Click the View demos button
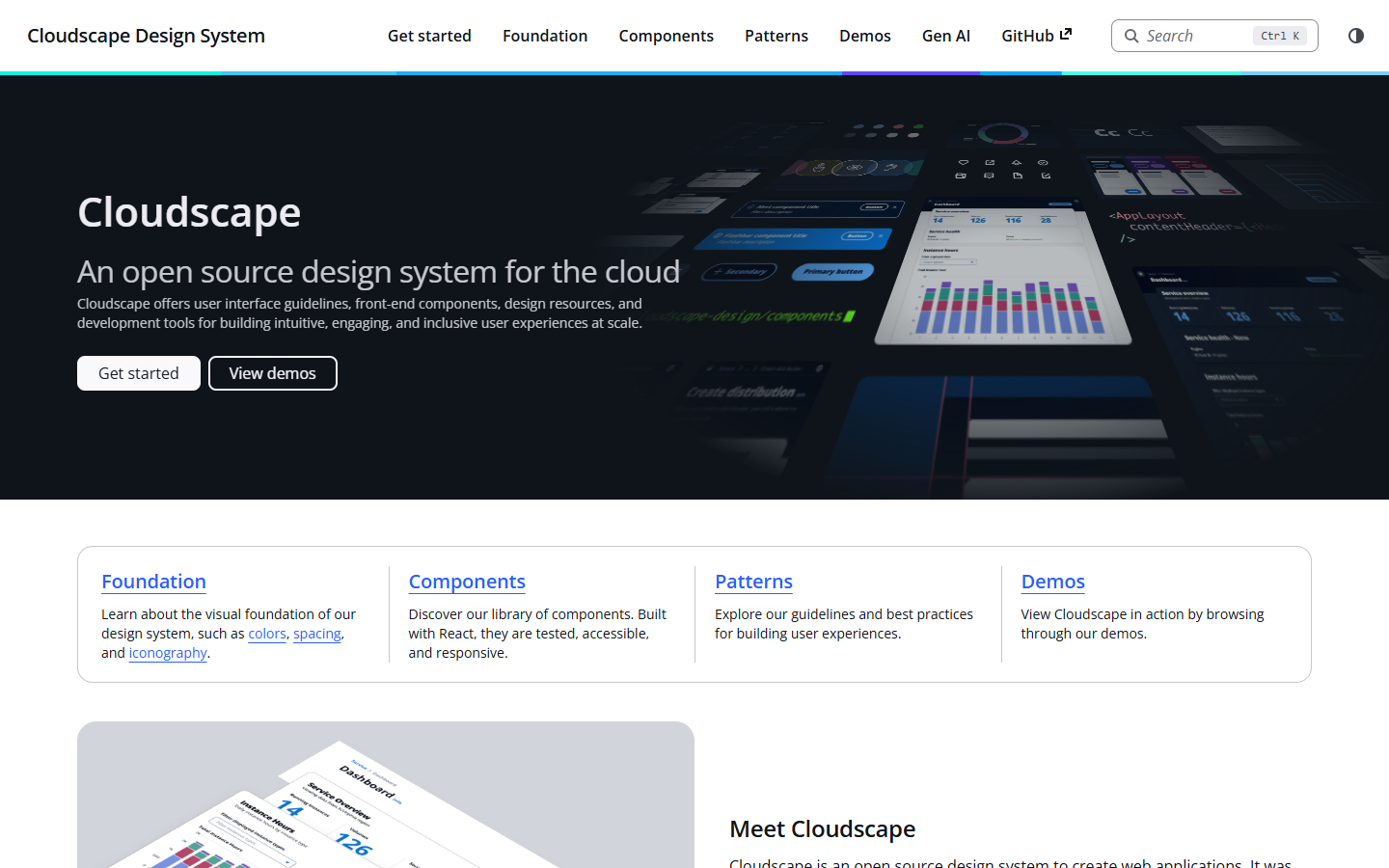This screenshot has width=1389, height=868. pyautogui.click(x=273, y=373)
